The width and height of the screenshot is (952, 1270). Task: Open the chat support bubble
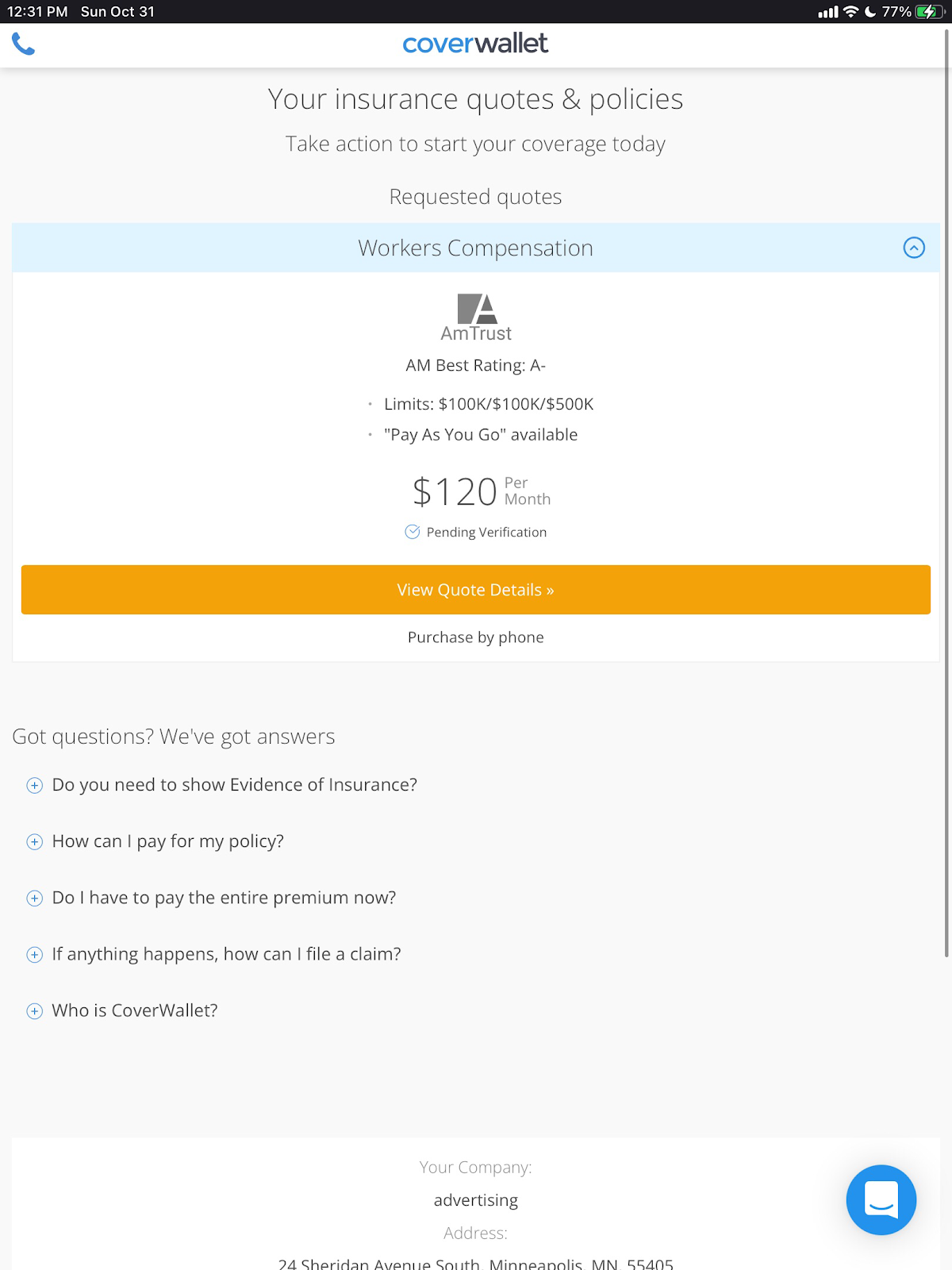881,1199
